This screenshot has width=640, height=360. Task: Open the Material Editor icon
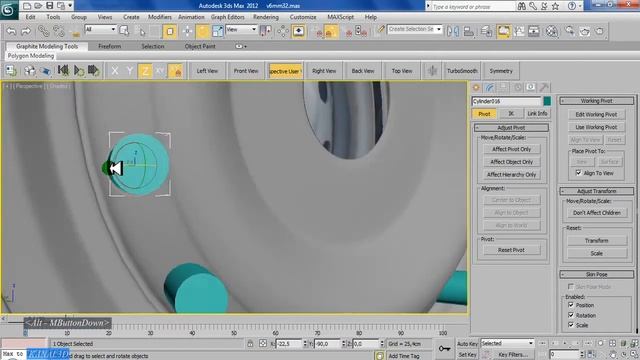coord(551,31)
